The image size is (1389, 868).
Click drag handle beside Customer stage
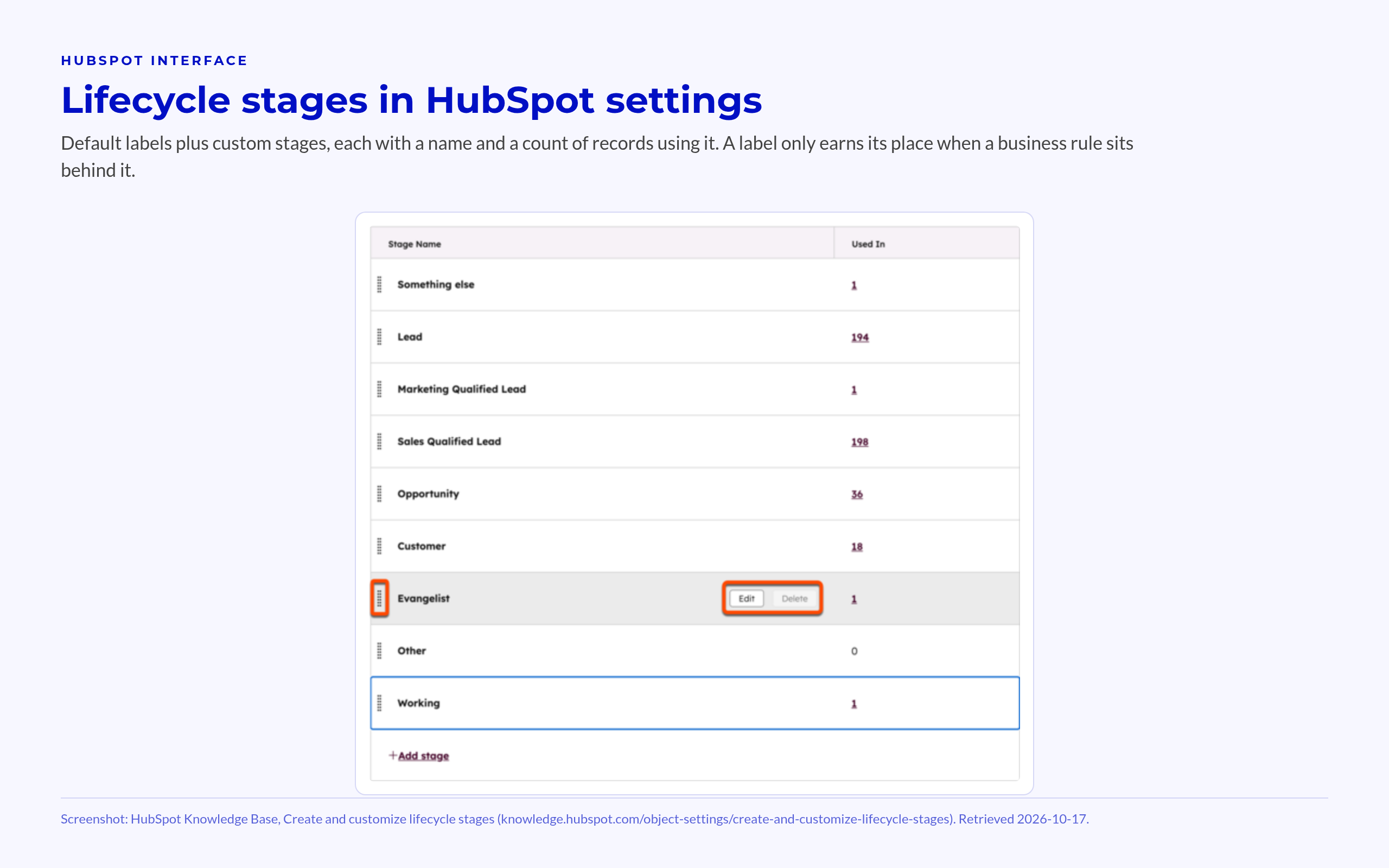(x=379, y=546)
